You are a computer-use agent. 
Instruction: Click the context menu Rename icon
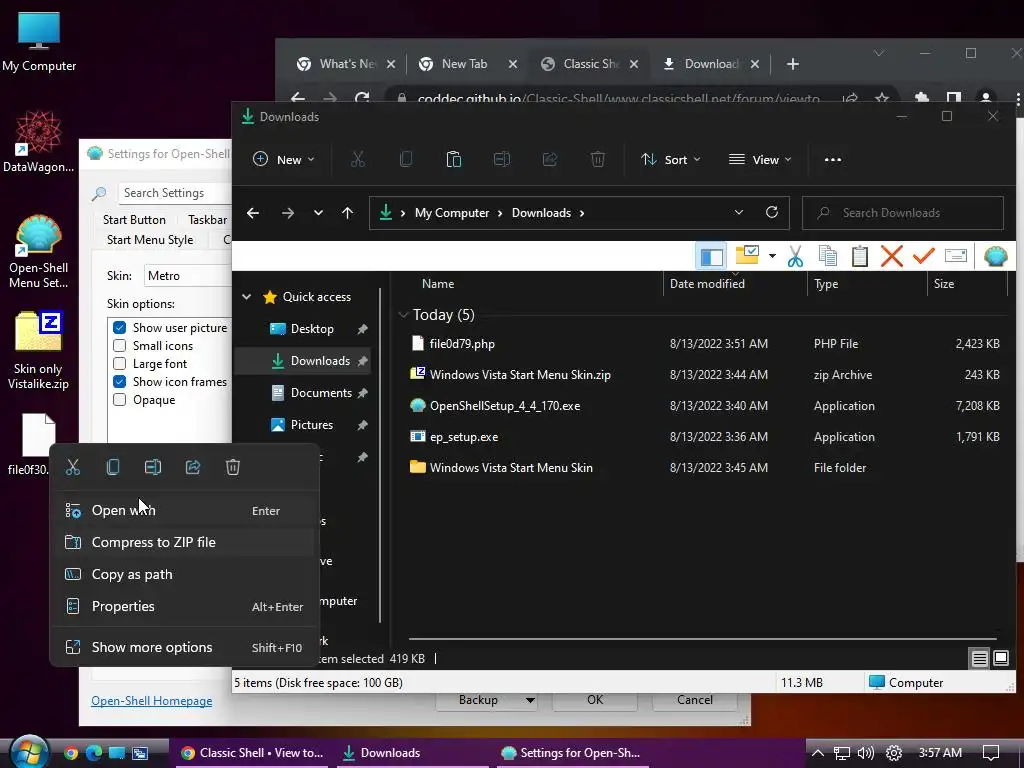tap(153, 467)
